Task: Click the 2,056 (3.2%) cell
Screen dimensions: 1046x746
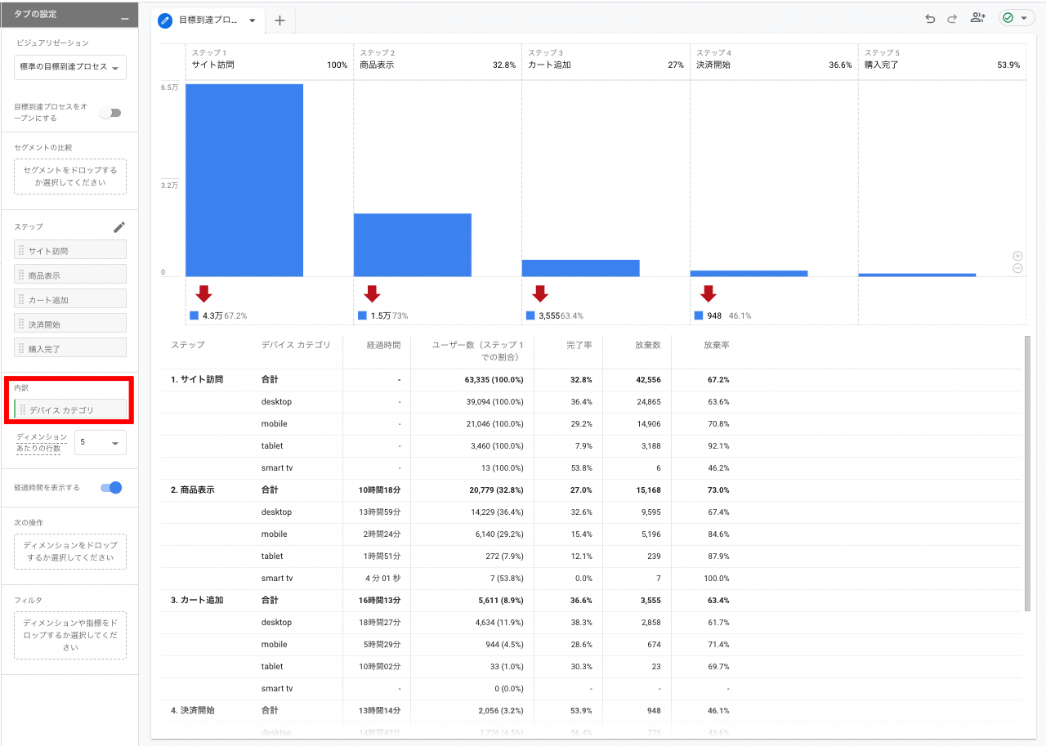Action: click(x=500, y=710)
